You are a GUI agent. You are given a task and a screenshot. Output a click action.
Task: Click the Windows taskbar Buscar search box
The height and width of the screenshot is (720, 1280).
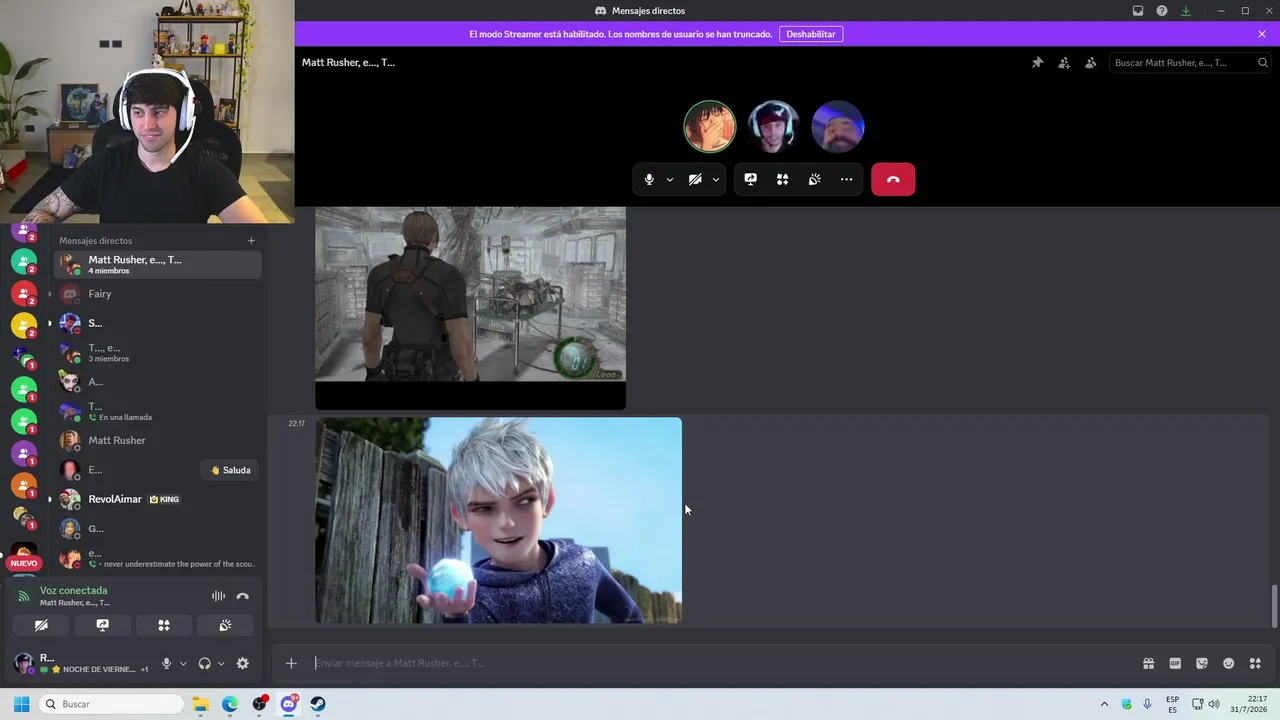pyautogui.click(x=111, y=704)
